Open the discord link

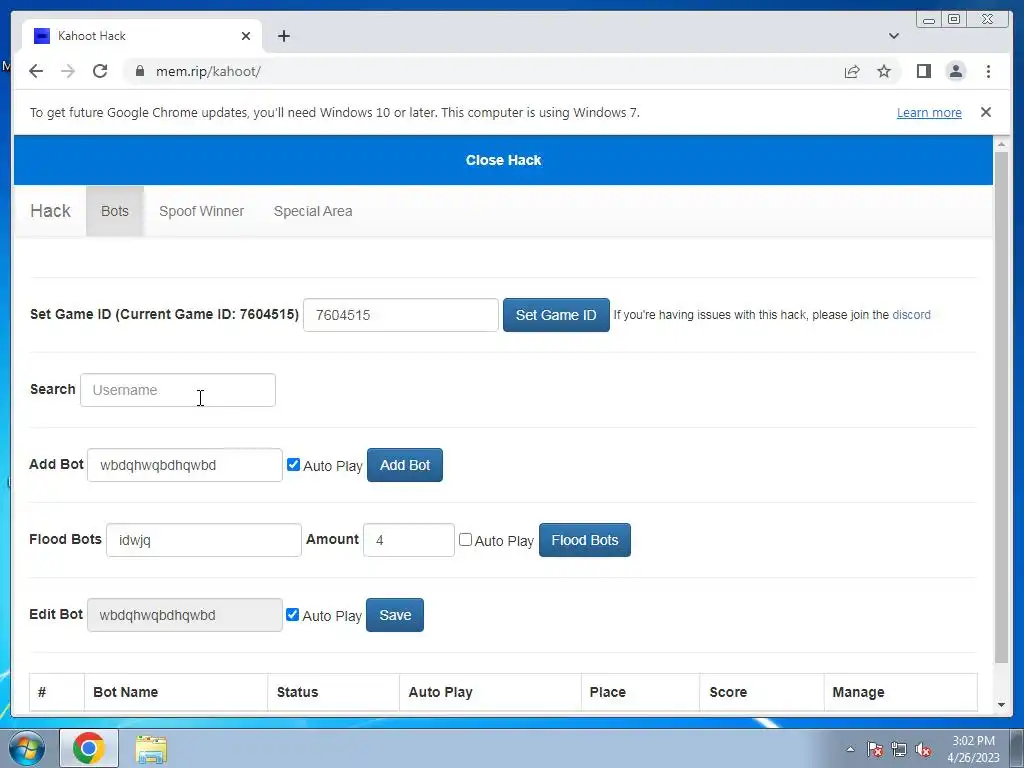click(x=911, y=315)
